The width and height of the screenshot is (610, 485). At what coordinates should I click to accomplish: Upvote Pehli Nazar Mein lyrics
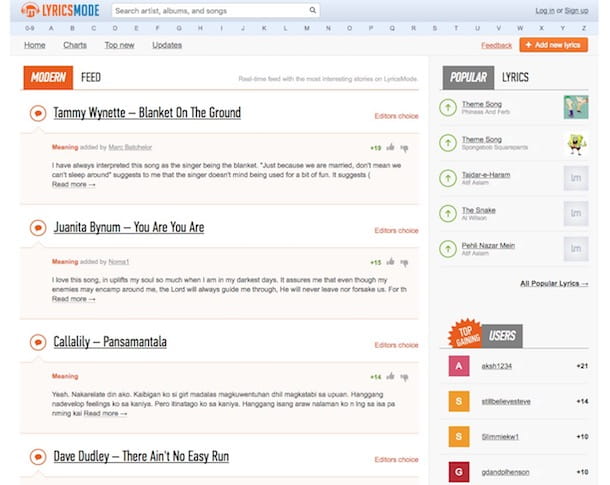pyautogui.click(x=448, y=249)
